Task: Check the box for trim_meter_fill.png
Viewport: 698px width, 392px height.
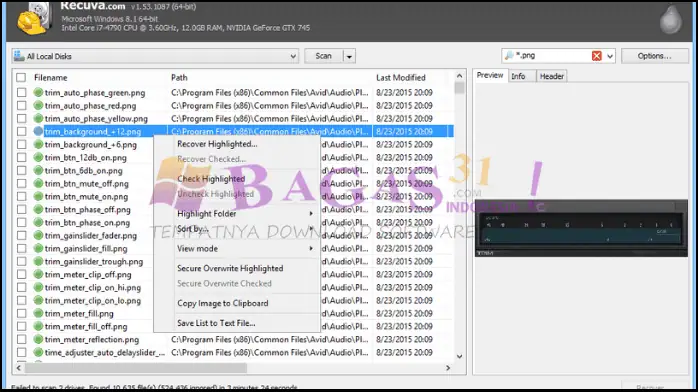Action: point(21,313)
